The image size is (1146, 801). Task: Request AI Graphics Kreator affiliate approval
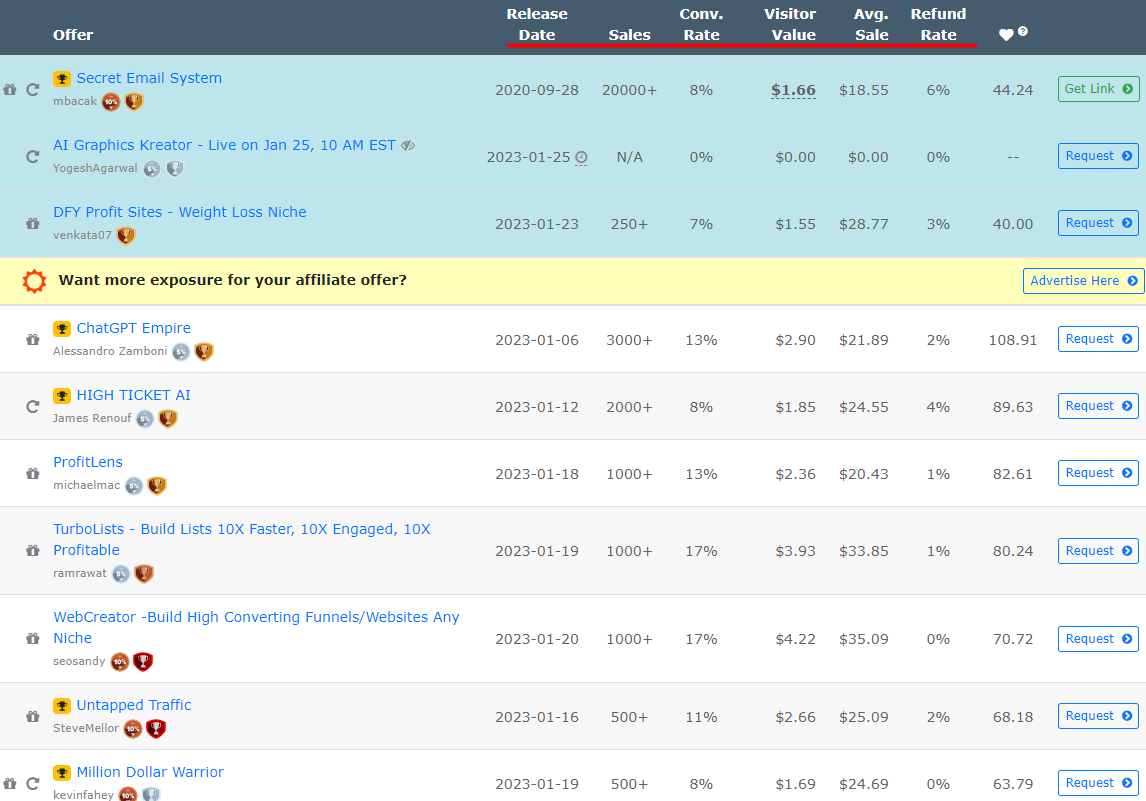pyautogui.click(x=1098, y=156)
